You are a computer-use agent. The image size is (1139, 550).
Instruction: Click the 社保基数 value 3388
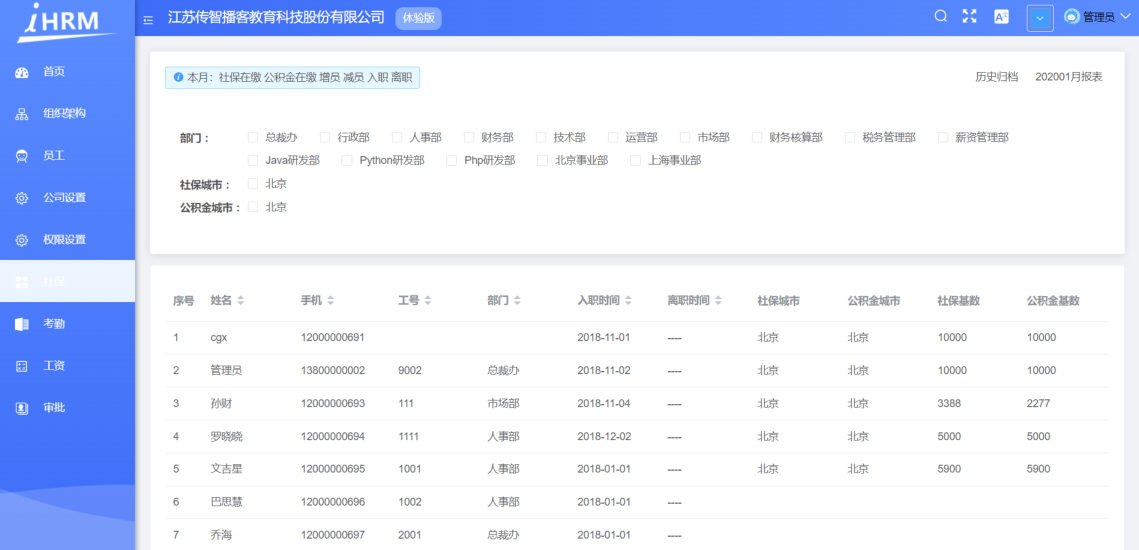click(x=949, y=403)
